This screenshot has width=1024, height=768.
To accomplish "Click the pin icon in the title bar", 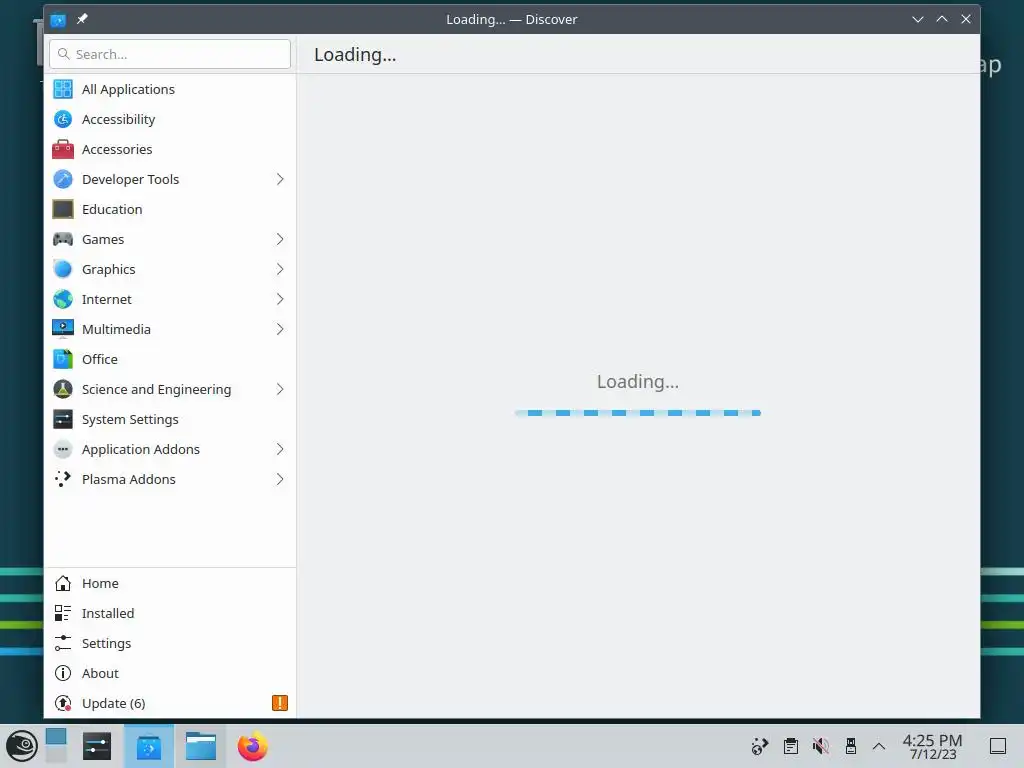I will point(82,19).
